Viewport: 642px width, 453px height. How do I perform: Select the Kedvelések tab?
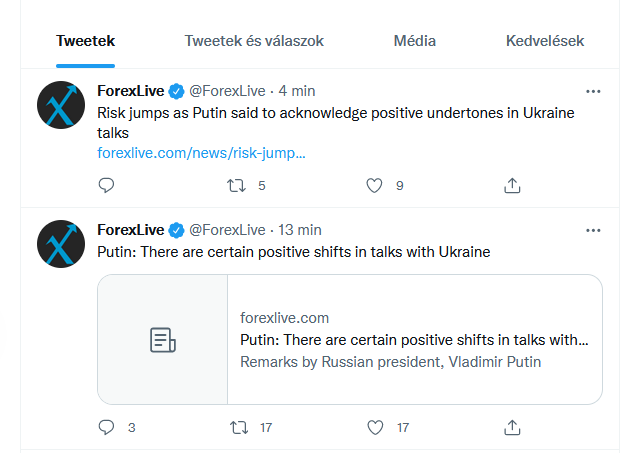(x=545, y=41)
